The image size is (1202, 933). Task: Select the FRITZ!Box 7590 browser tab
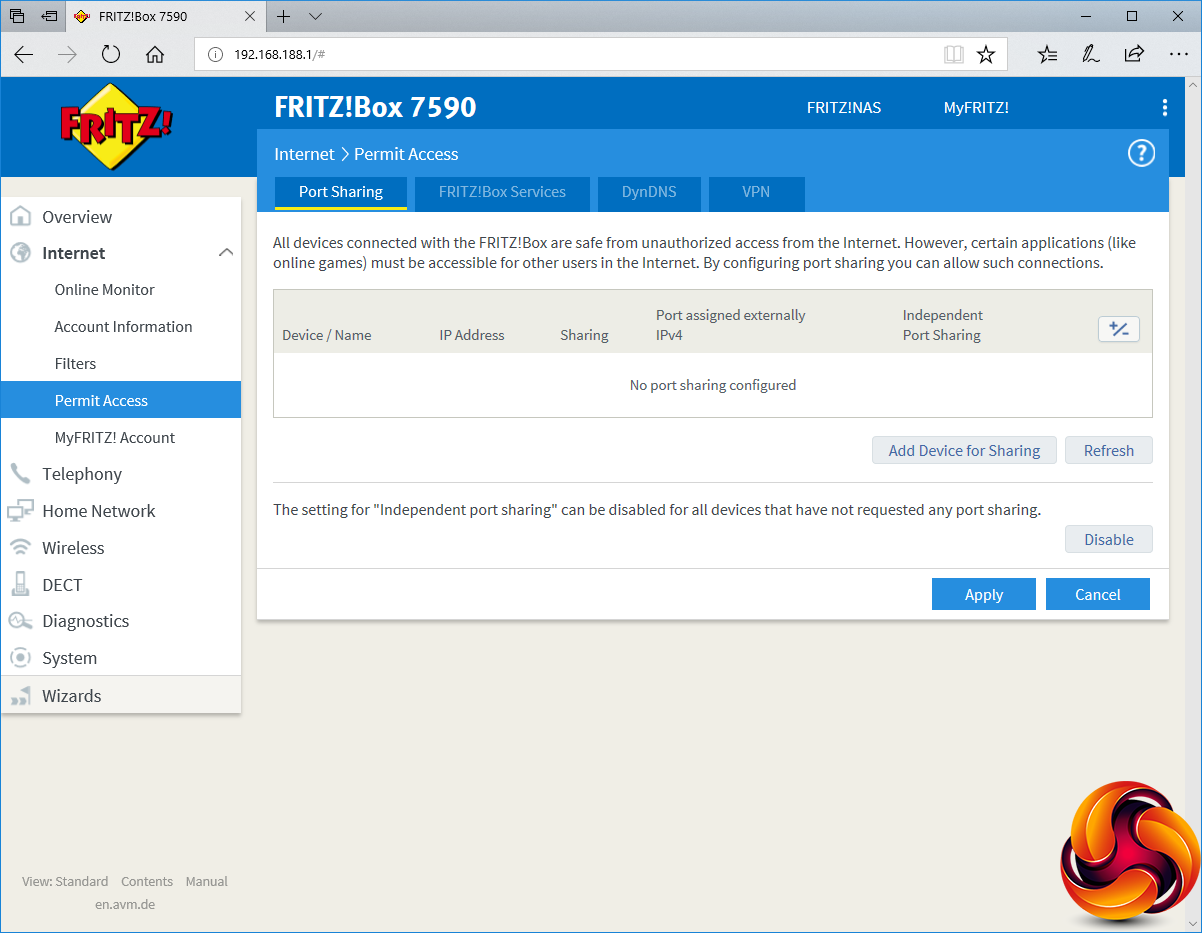click(x=166, y=17)
